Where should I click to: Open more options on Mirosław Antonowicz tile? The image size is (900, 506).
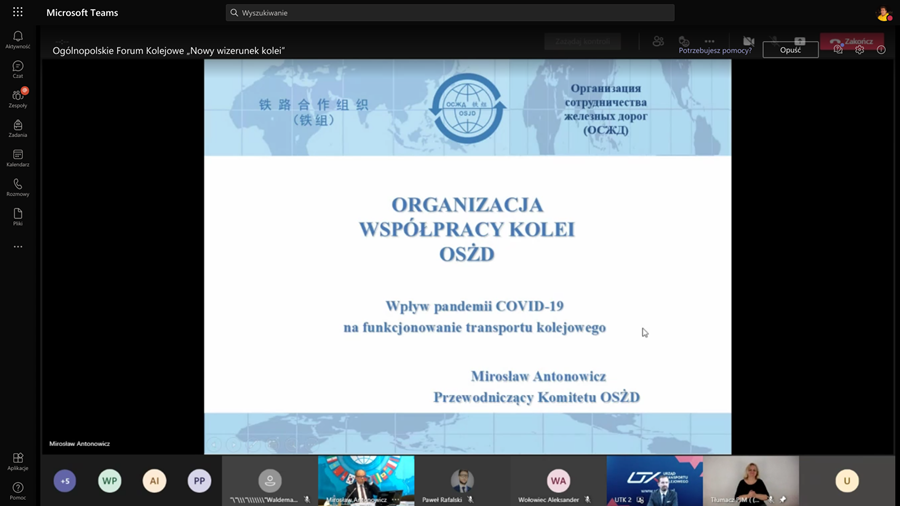[x=395, y=500]
